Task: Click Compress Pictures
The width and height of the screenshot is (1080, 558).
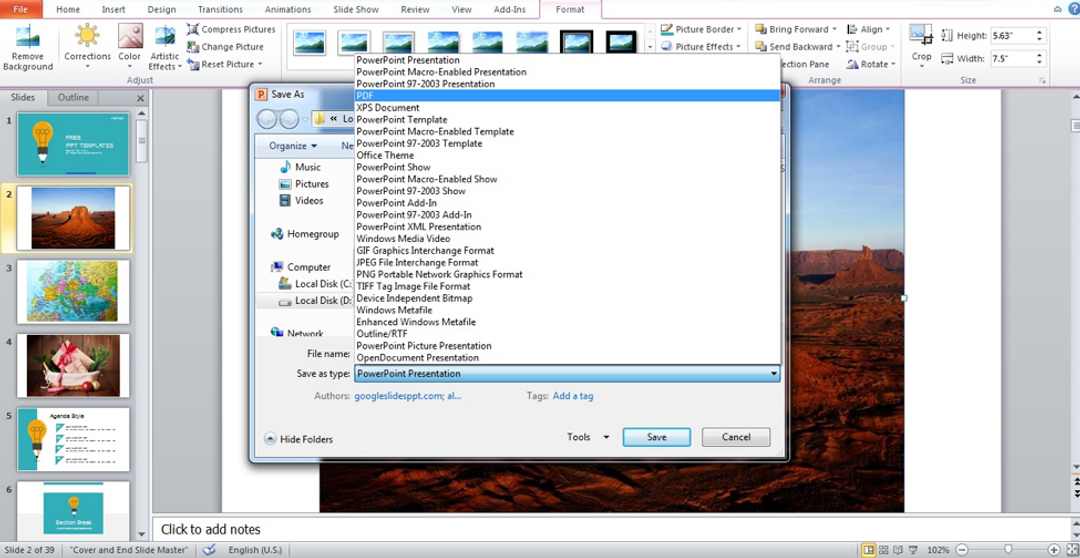Action: tap(231, 30)
